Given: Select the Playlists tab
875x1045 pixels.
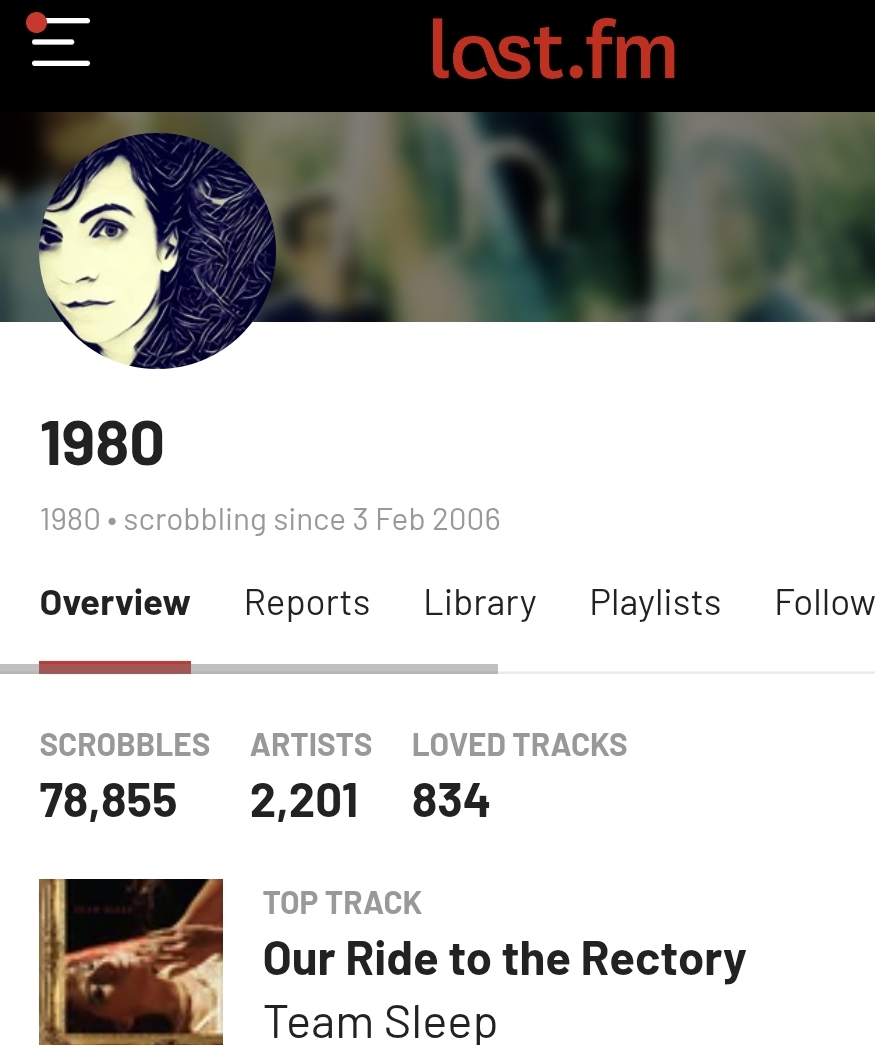Looking at the screenshot, I should 655,603.
